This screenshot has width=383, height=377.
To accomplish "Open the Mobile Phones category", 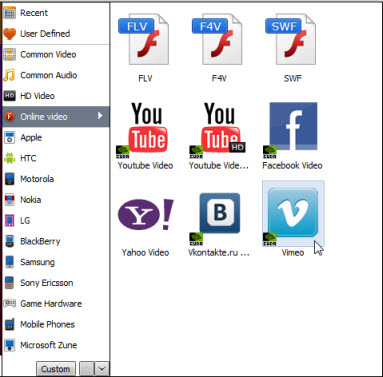I will 56,324.
